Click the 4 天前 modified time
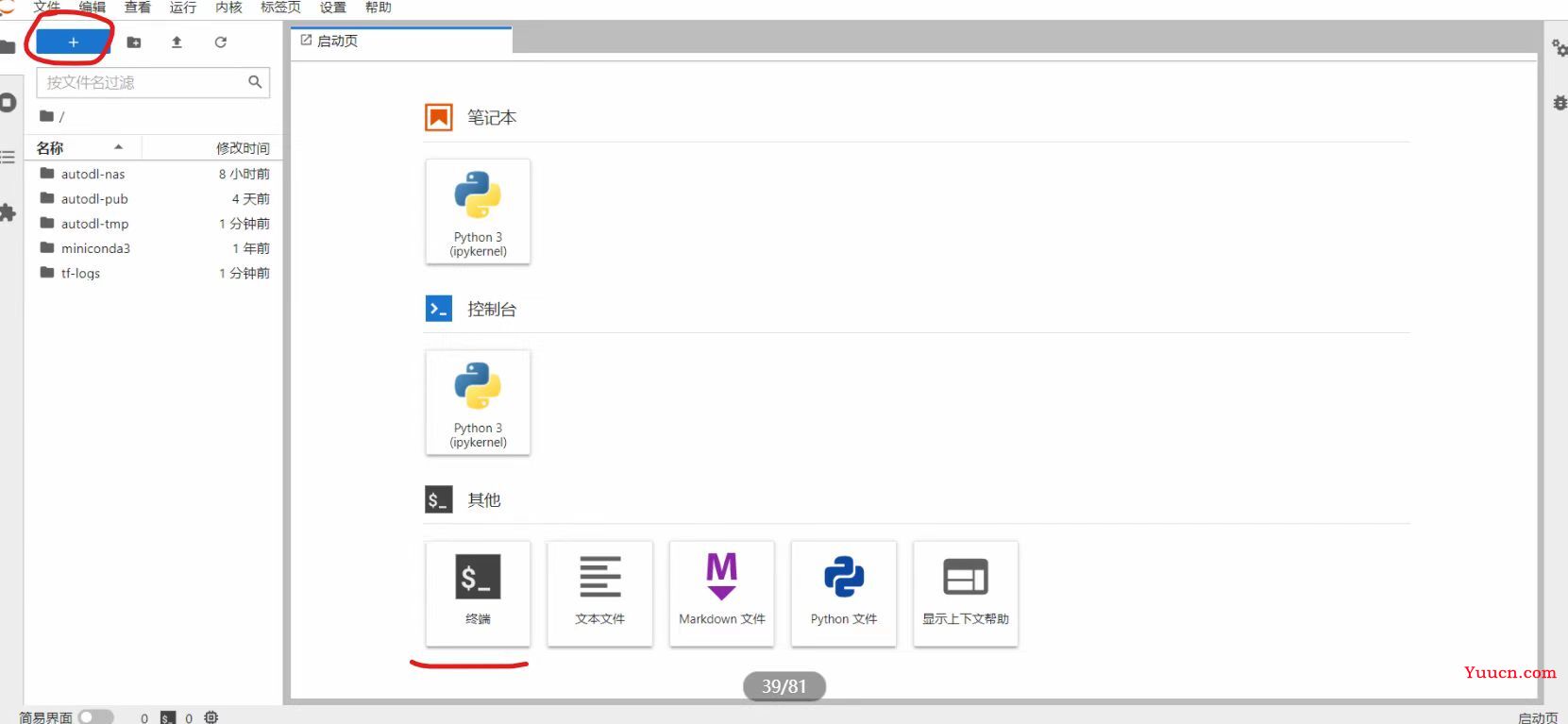The height and width of the screenshot is (724, 1568). [x=251, y=198]
